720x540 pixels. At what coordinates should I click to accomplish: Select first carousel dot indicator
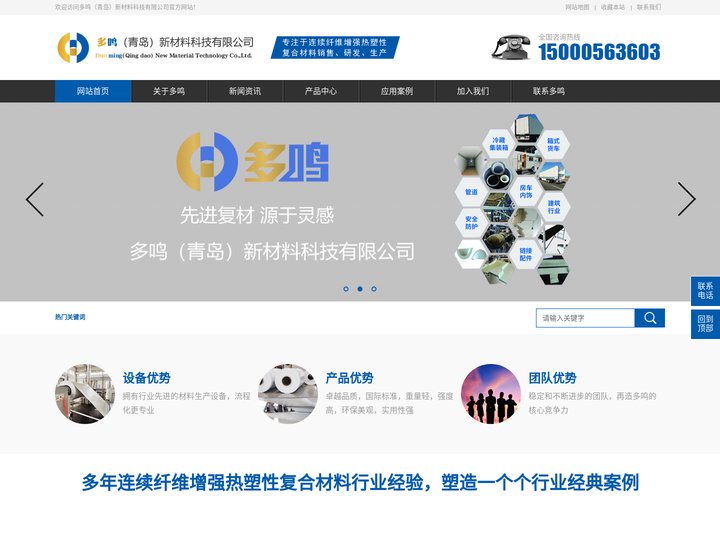click(346, 289)
